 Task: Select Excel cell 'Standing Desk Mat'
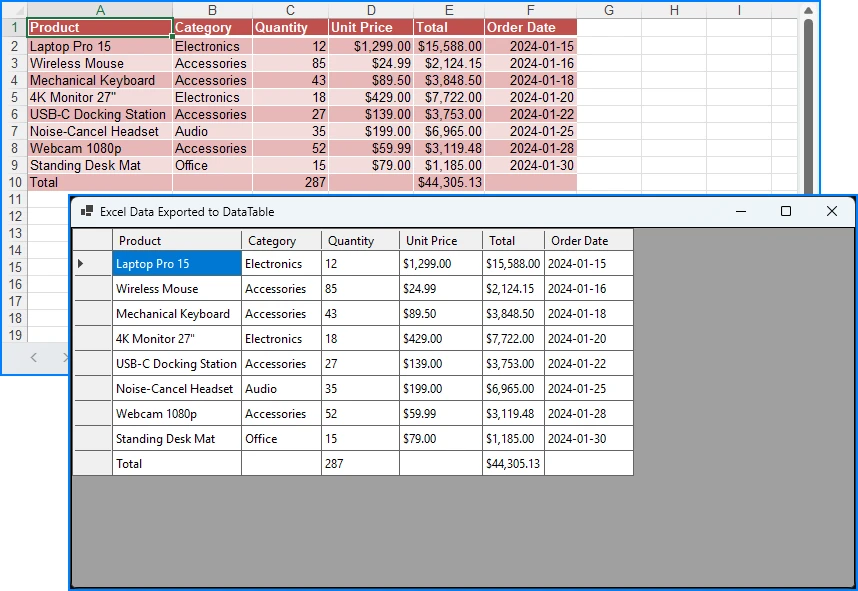point(100,165)
